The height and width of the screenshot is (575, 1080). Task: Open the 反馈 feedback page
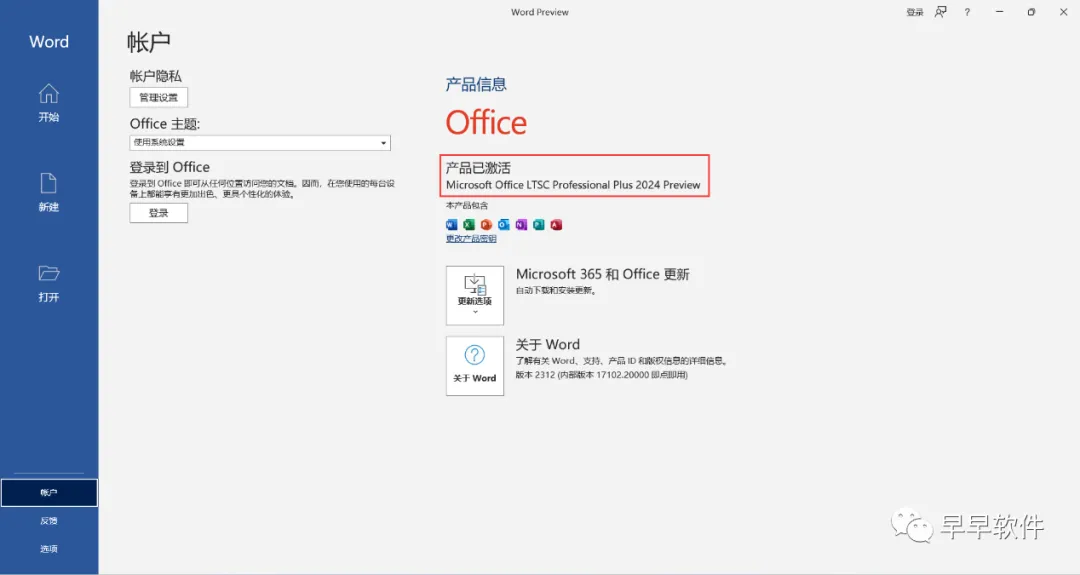49,521
